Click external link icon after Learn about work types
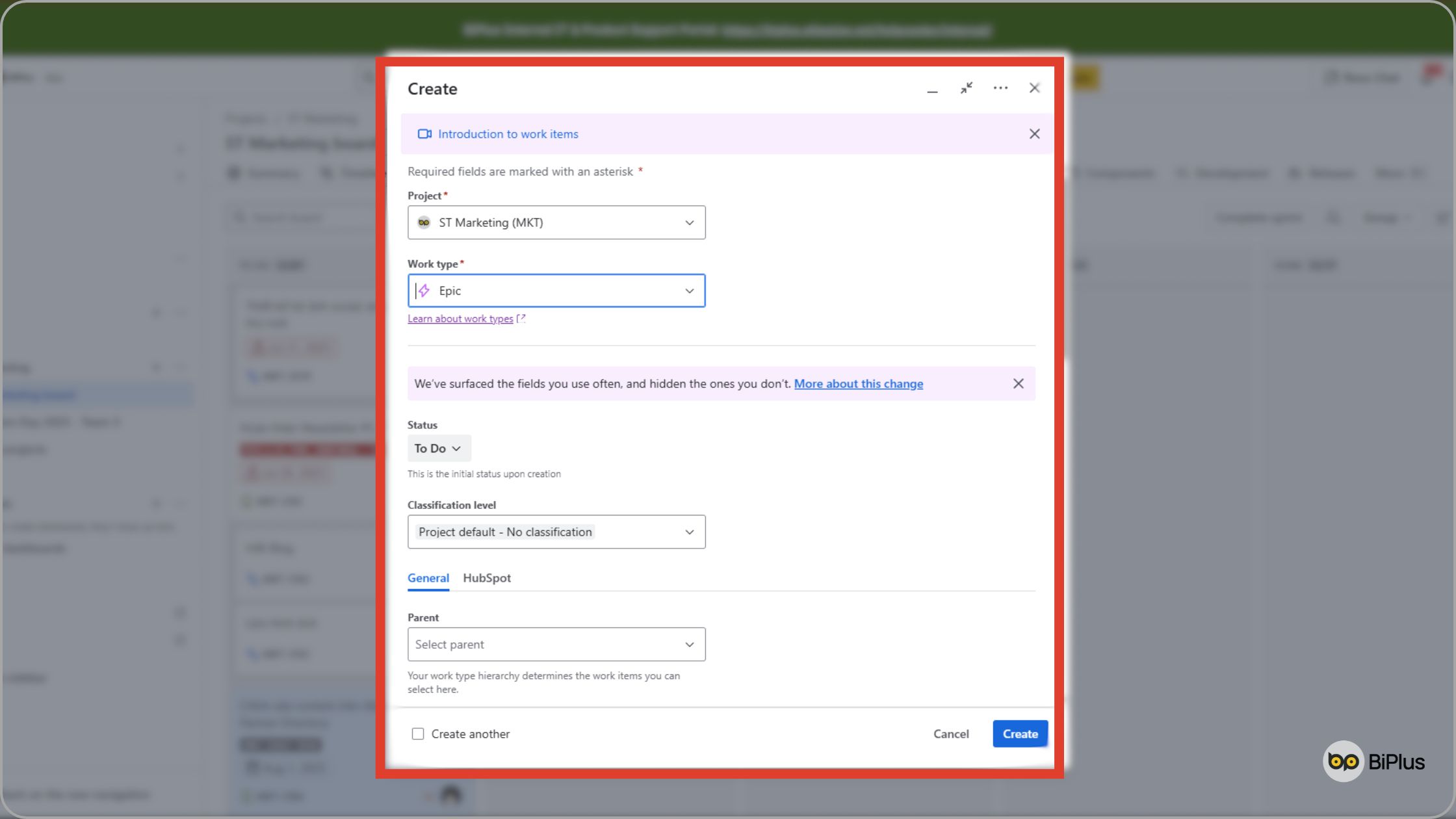1456x819 pixels. pos(521,318)
